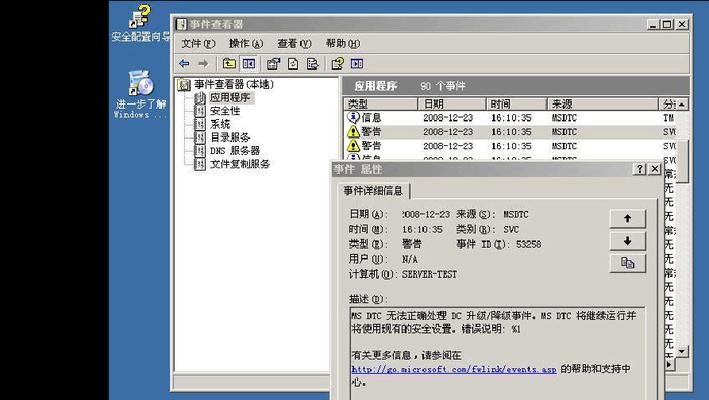The image size is (709, 400).
Task: Click the Help toolbar icon
Action: point(337,64)
